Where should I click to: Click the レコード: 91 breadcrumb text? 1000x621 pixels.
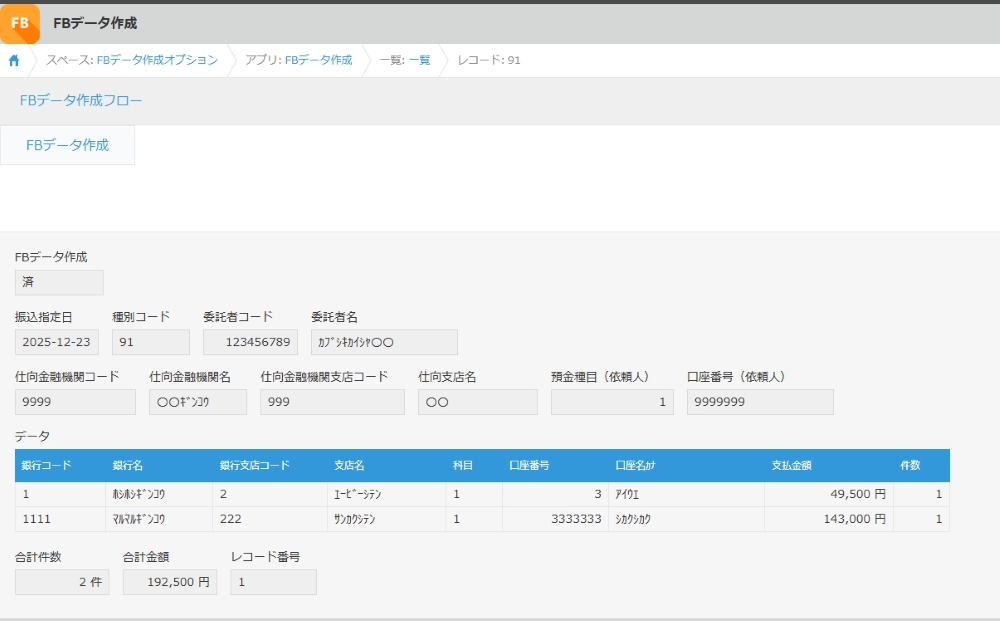pyautogui.click(x=489, y=60)
